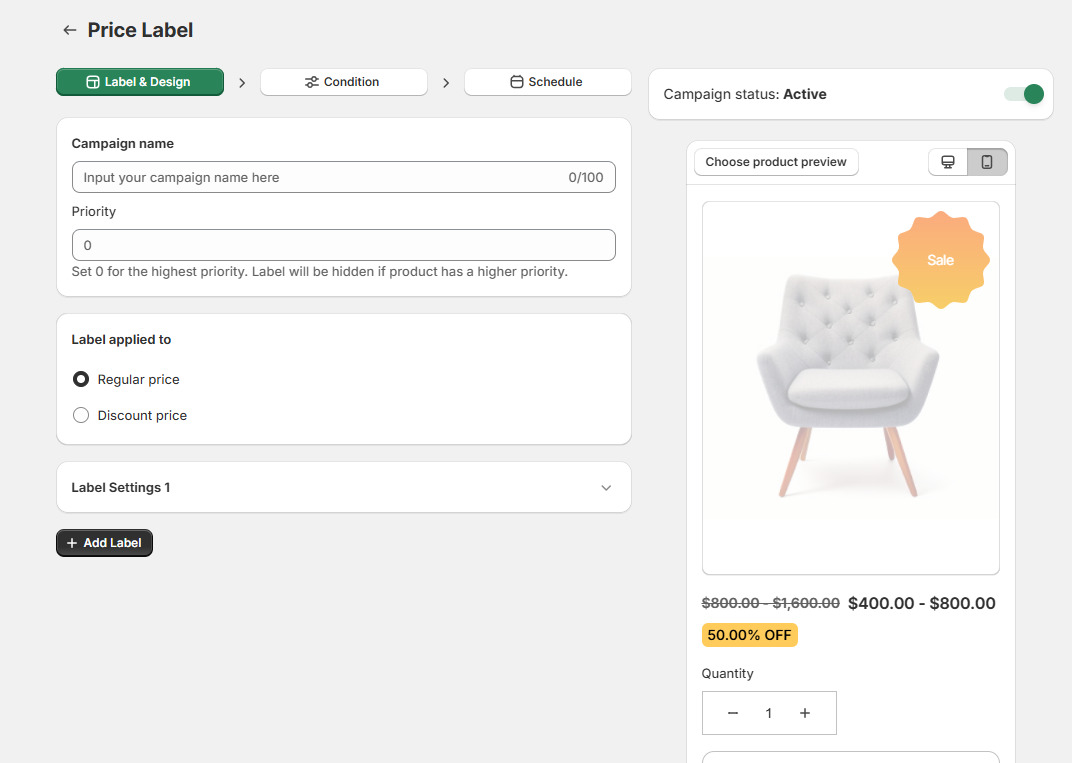Increase quantity with the plus icon
1072x763 pixels.
[805, 713]
